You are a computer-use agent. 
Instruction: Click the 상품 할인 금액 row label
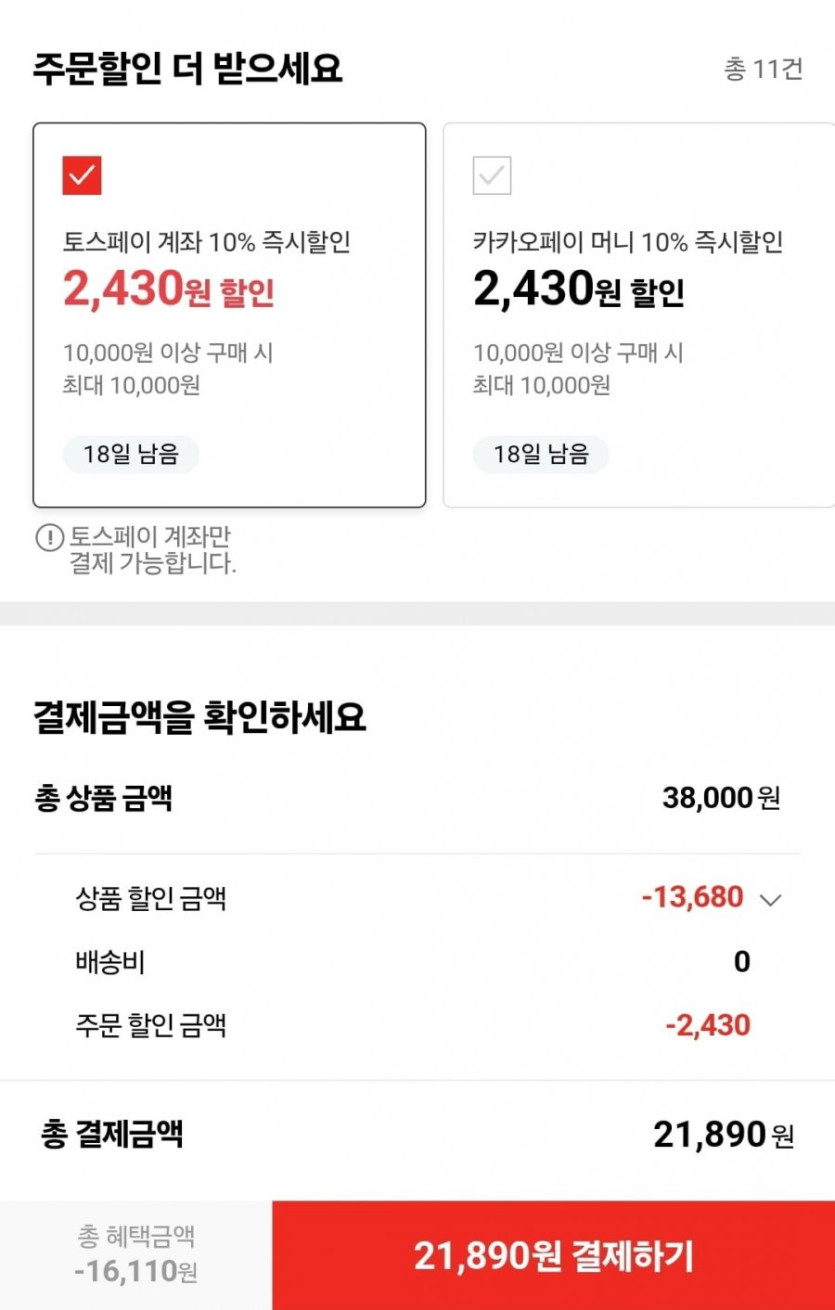click(151, 898)
